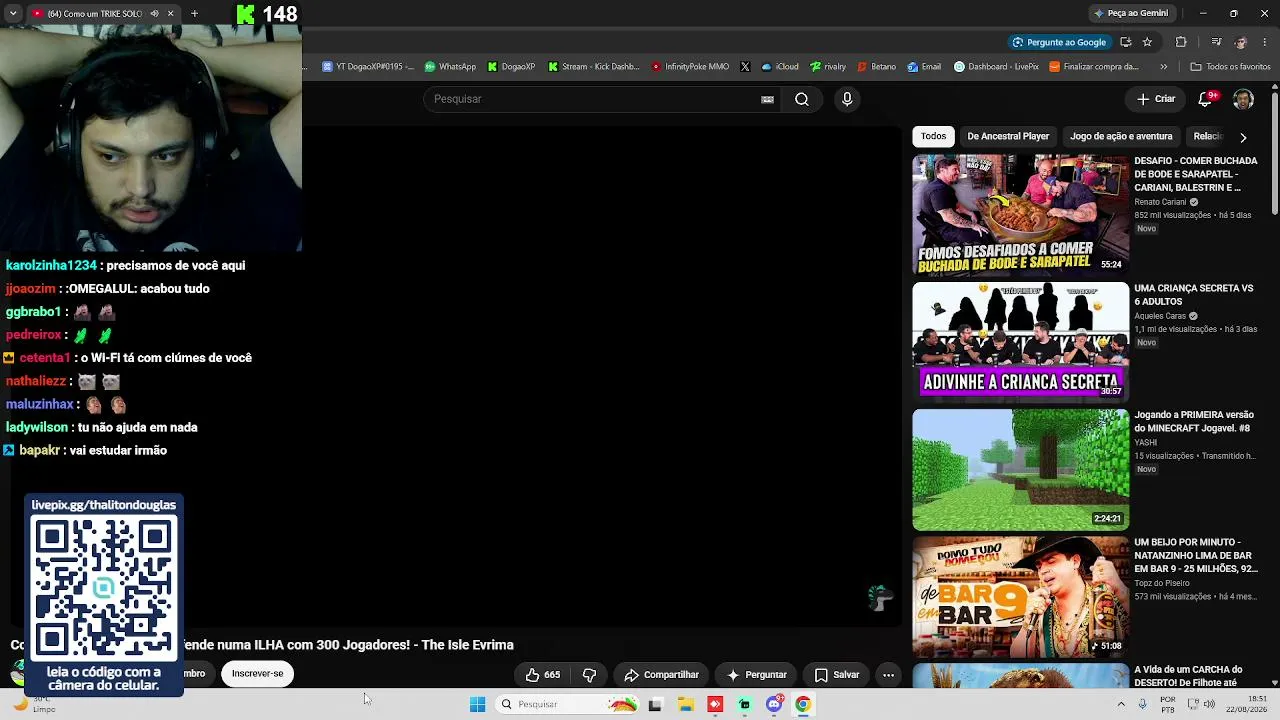Open Chrome media controls icon

pyautogui.click(x=1216, y=42)
